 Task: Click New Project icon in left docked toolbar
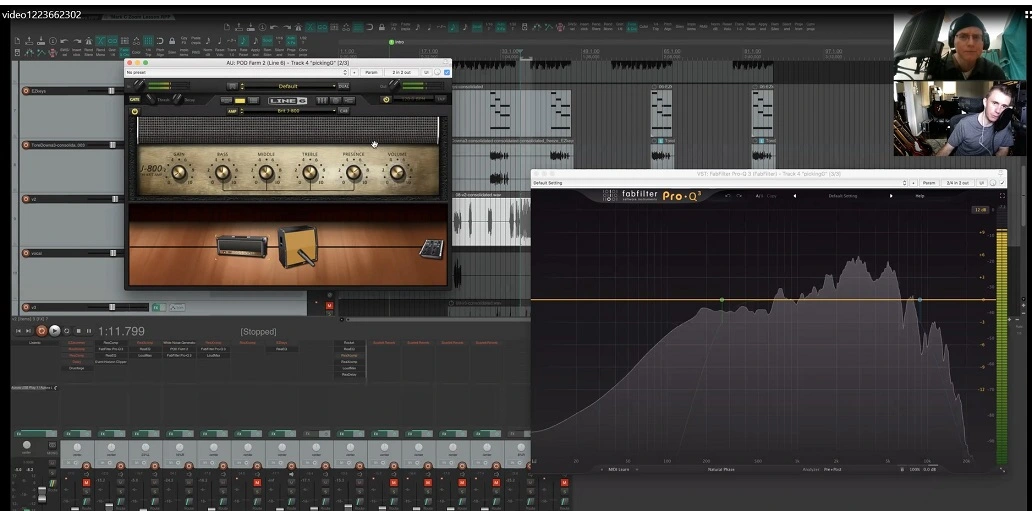(18, 41)
